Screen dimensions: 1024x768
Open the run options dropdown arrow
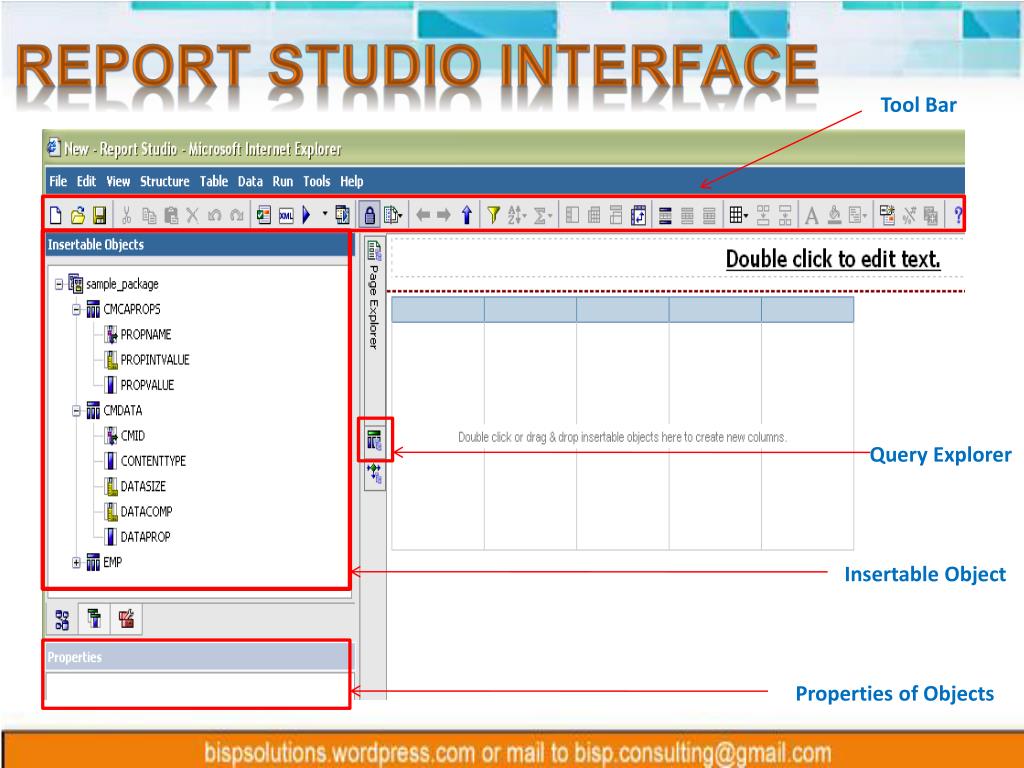(325, 213)
